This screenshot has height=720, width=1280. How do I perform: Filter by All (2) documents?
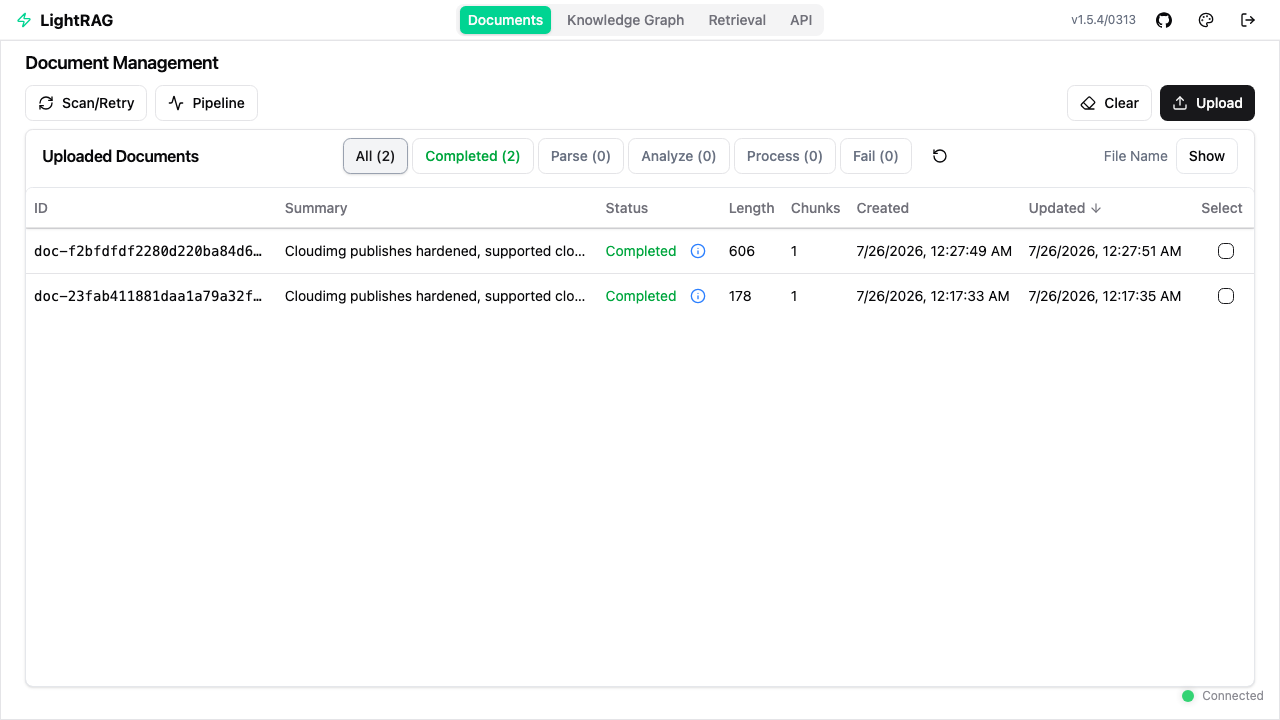375,156
